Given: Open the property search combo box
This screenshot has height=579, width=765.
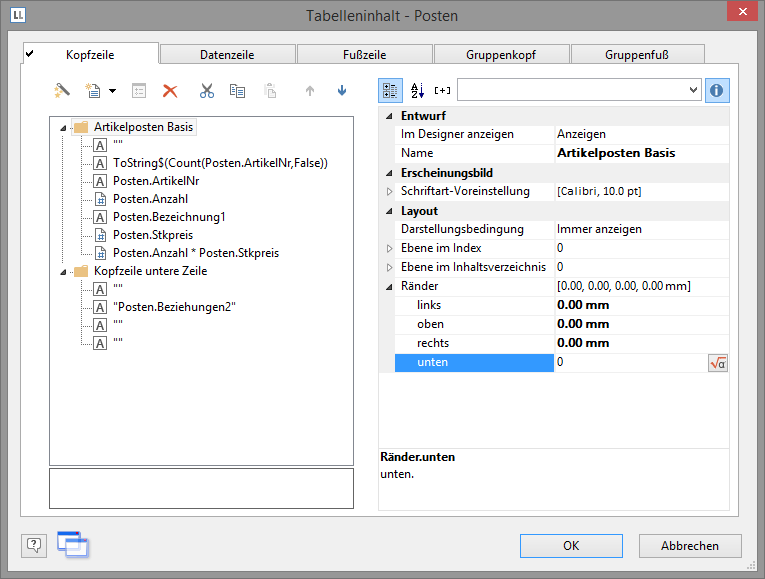Looking at the screenshot, I should [x=579, y=90].
